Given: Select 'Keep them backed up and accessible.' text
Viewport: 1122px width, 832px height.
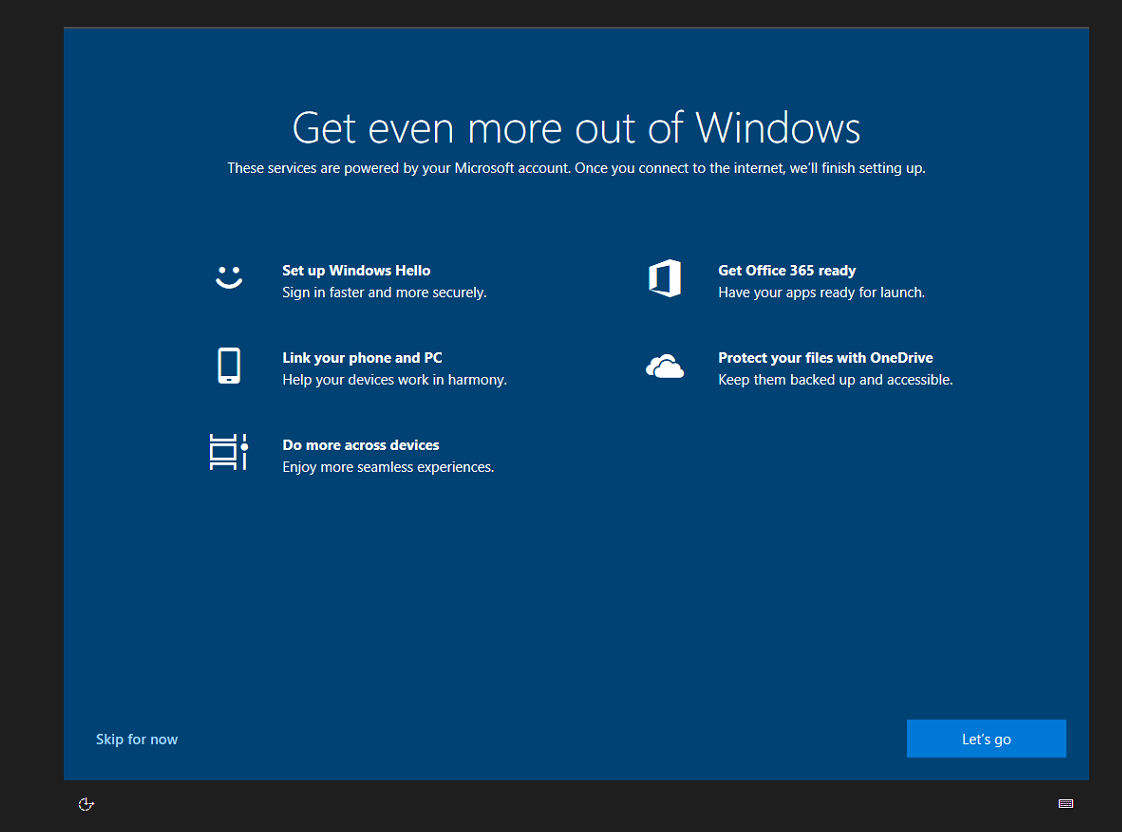Looking at the screenshot, I should point(835,380).
